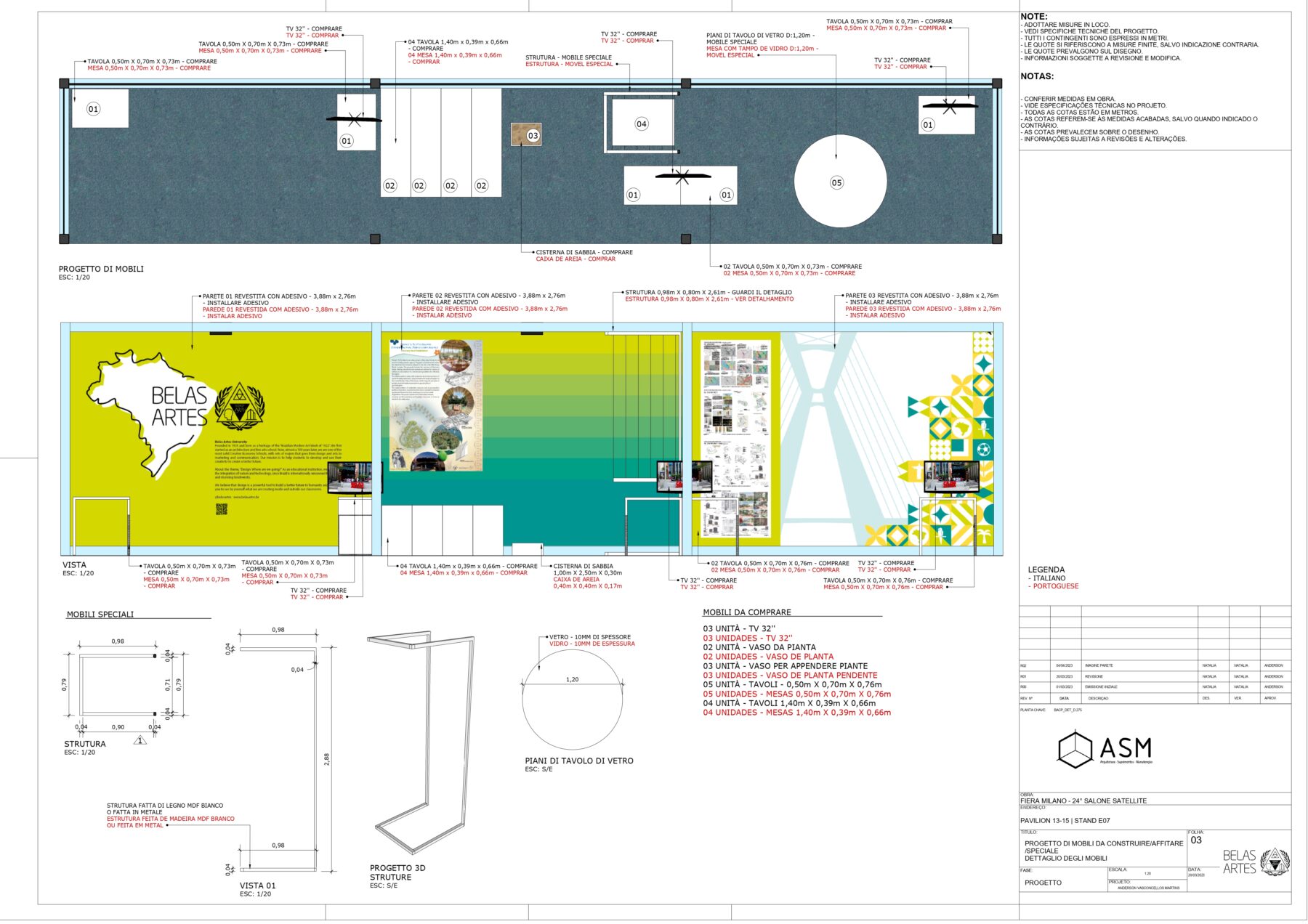Click the PROGETTO DI MOBILI plan title
The image size is (1308, 924).
tap(101, 269)
